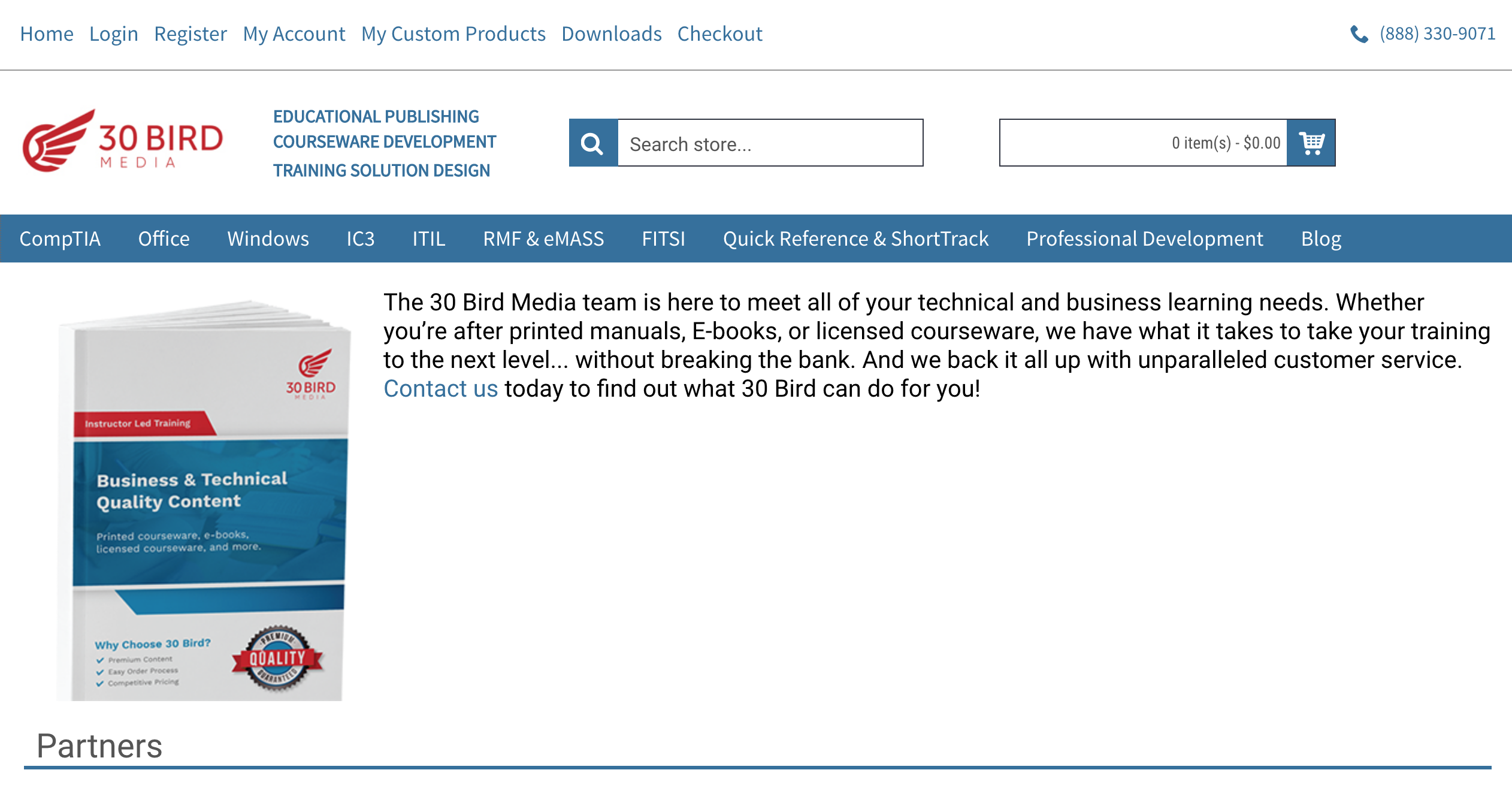The width and height of the screenshot is (1512, 785).
Task: Visit the Blog
Action: (x=1321, y=238)
